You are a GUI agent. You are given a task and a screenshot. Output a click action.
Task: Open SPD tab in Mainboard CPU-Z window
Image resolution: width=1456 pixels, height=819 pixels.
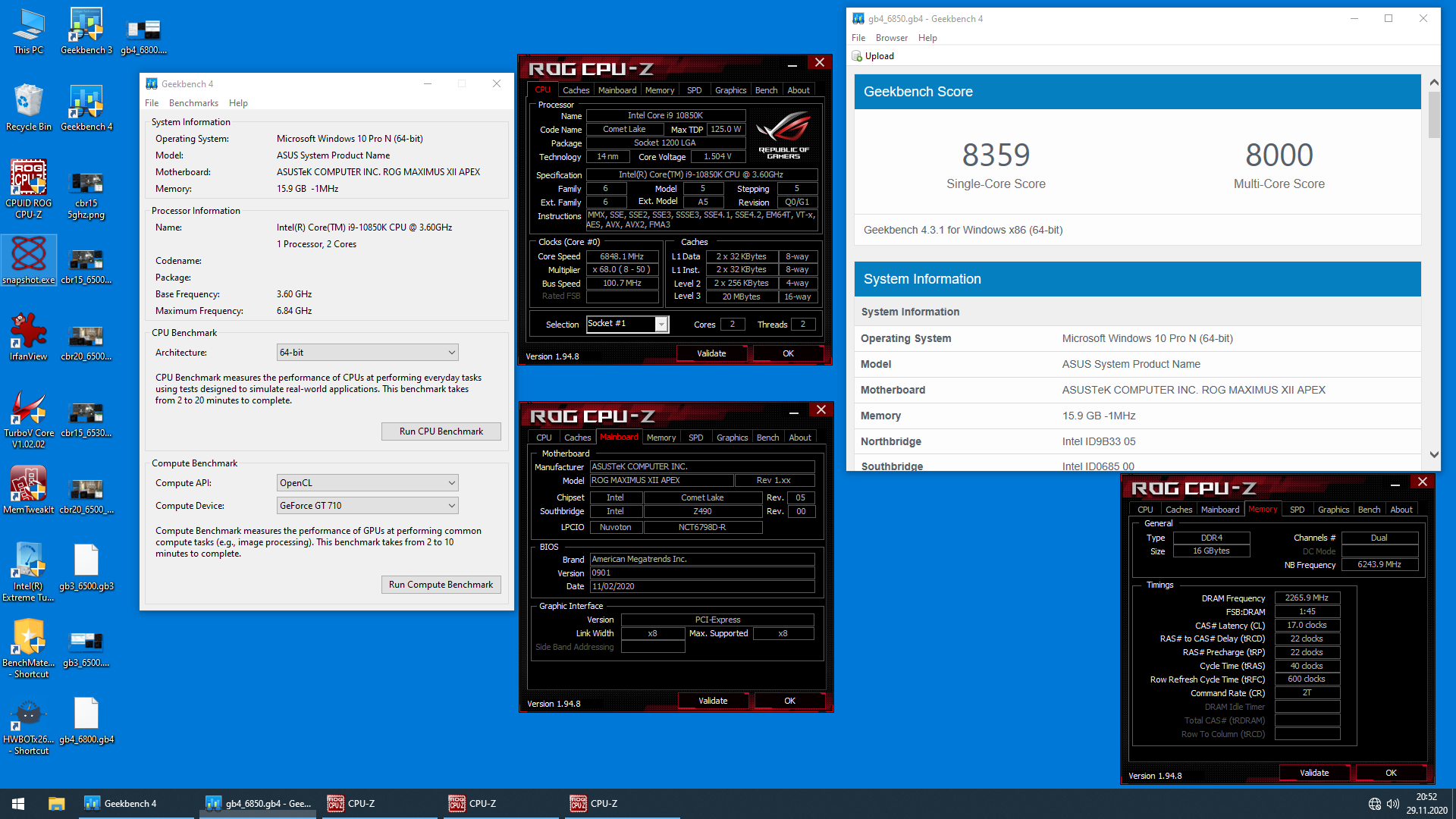coord(695,438)
